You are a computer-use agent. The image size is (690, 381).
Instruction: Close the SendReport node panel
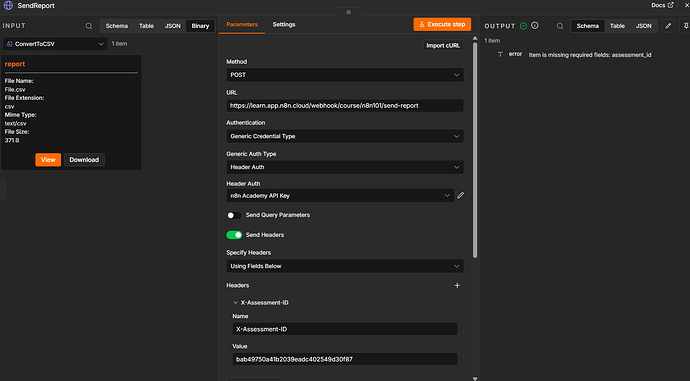click(x=686, y=5)
